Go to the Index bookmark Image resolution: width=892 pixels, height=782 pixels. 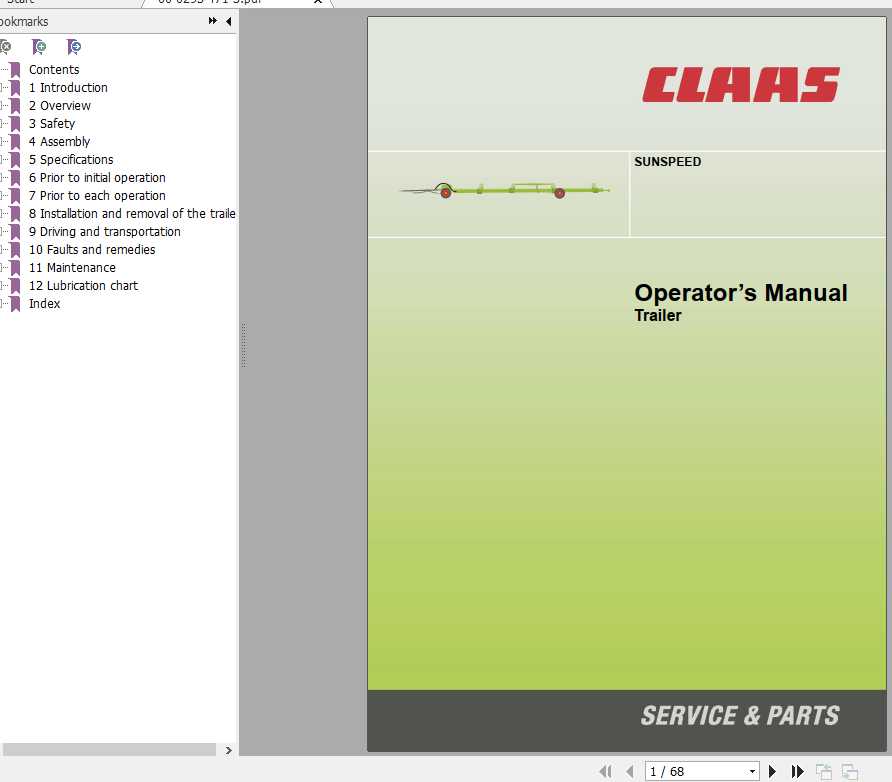44,303
